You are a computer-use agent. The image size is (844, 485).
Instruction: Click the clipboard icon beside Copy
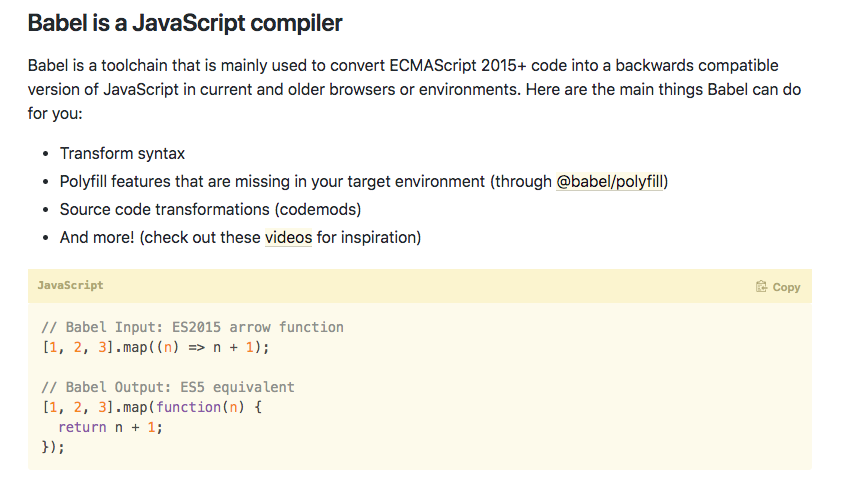point(761,287)
